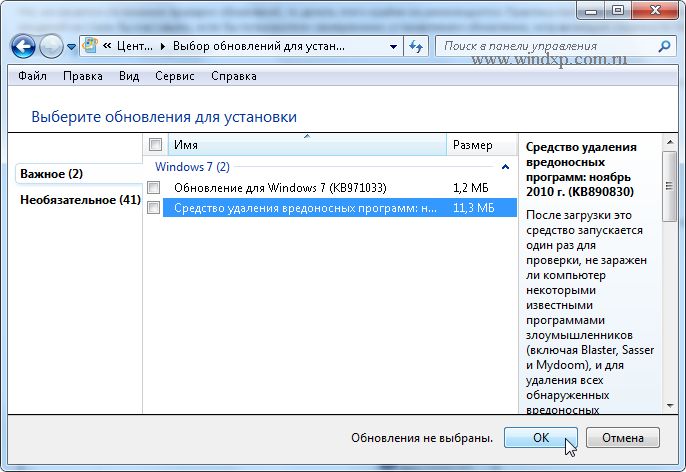Image resolution: width=686 pixels, height=472 pixels.
Task: Select the Необязательное (41) category tab
Action: click(x=80, y=200)
